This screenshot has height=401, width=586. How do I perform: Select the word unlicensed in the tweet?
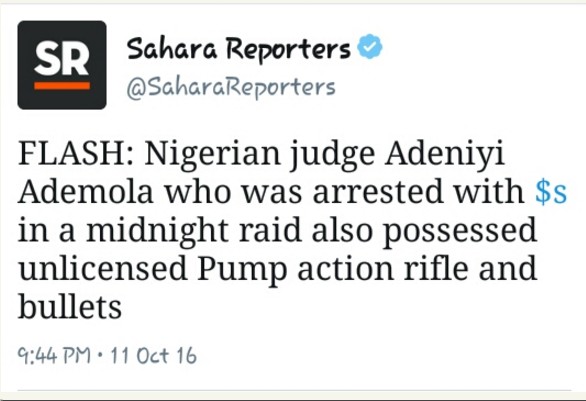click(102, 268)
